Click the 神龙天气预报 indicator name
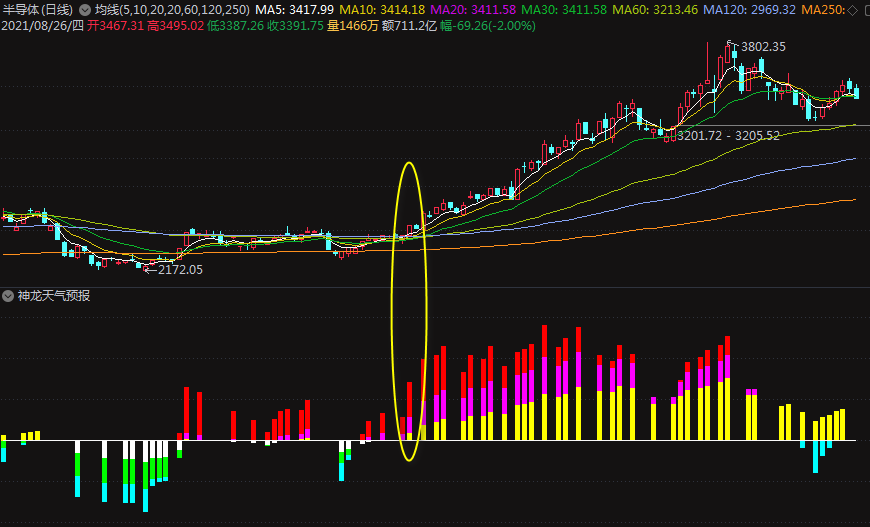This screenshot has width=870, height=527. [x=54, y=296]
